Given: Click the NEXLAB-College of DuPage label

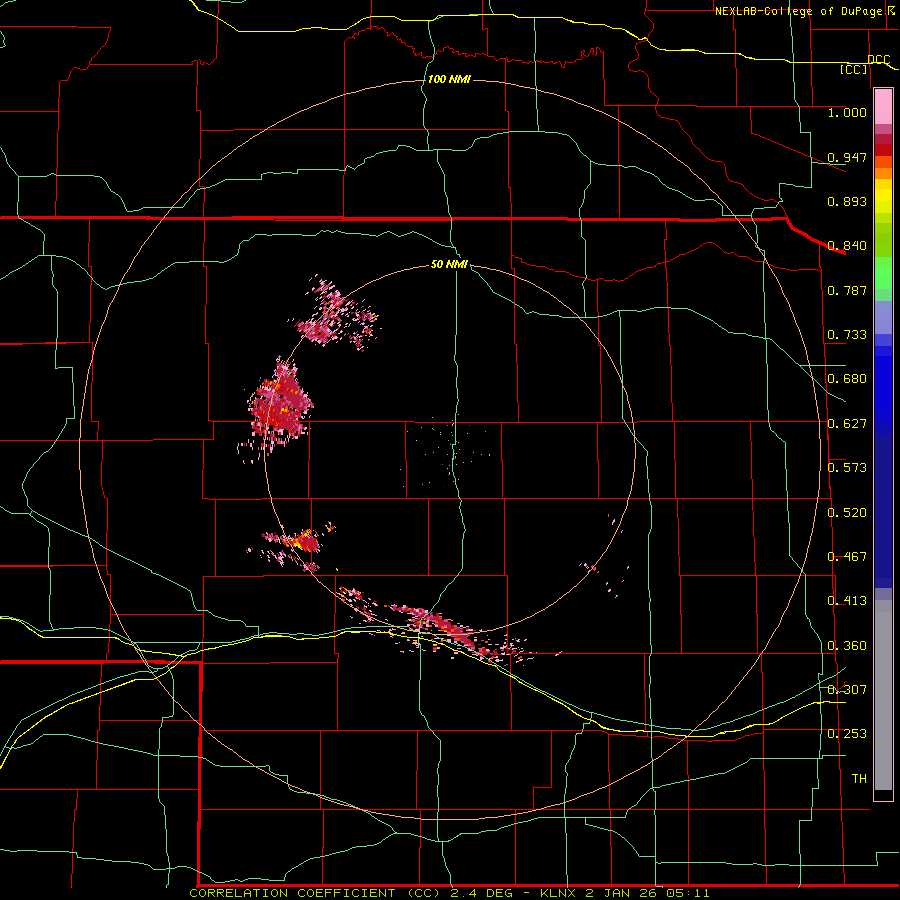Looking at the screenshot, I should pyautogui.click(x=798, y=11).
